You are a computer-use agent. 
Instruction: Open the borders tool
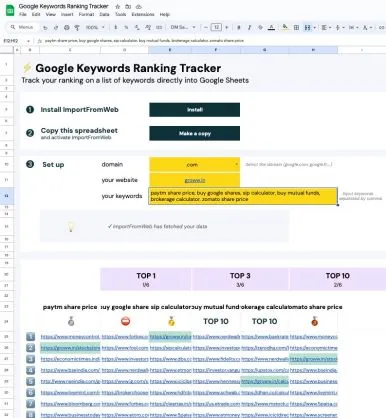(296, 27)
